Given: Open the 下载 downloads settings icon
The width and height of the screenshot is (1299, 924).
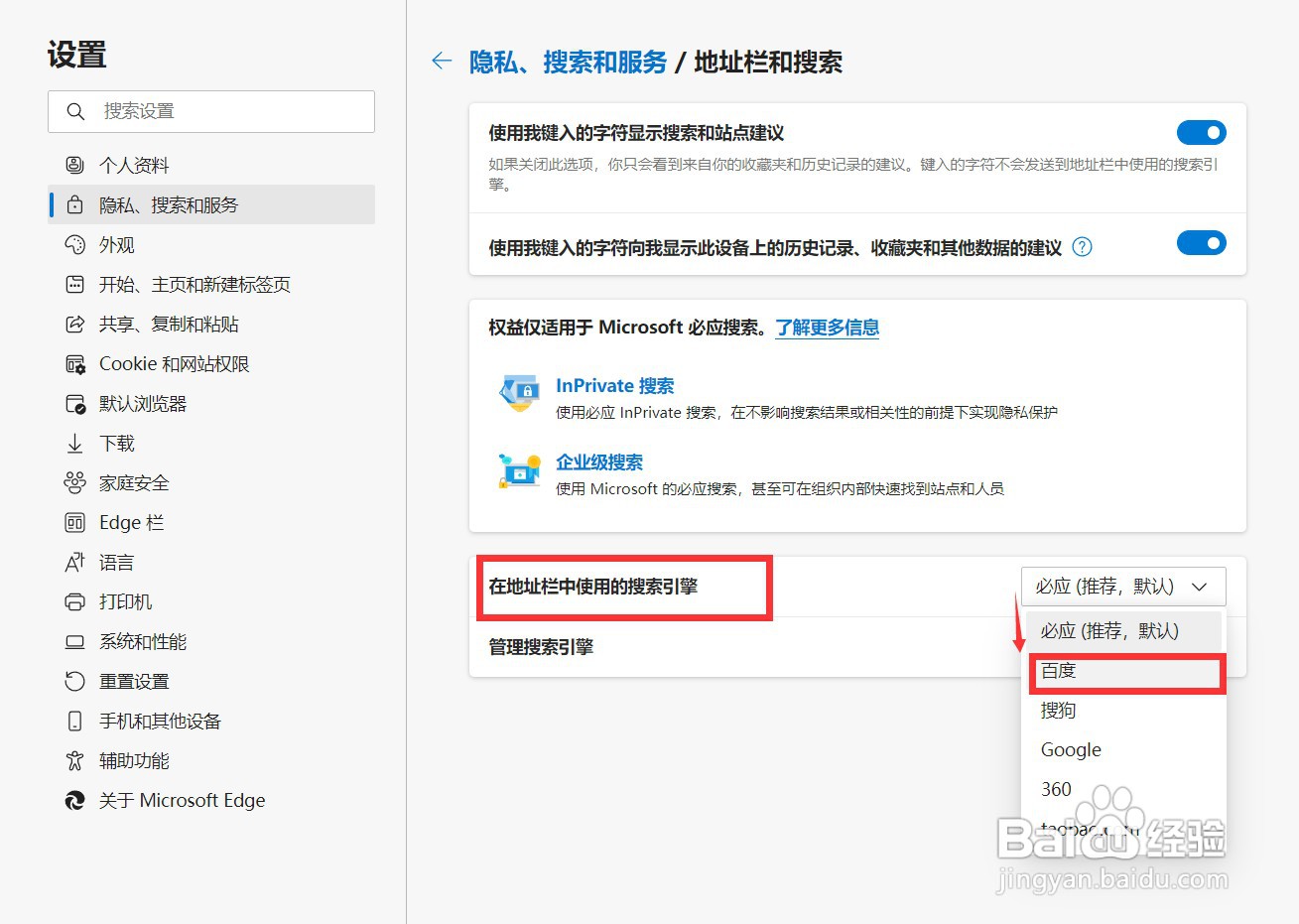Looking at the screenshot, I should 75,443.
